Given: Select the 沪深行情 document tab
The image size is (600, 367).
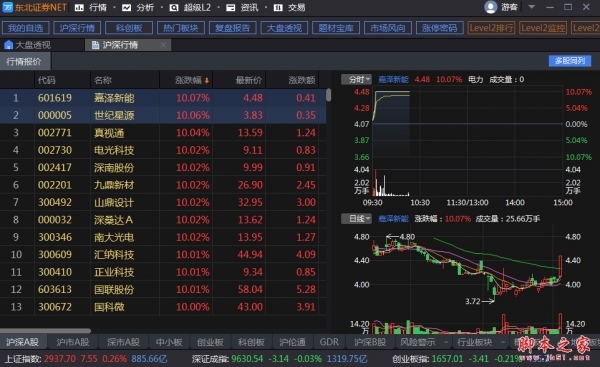Looking at the screenshot, I should click(x=128, y=45).
